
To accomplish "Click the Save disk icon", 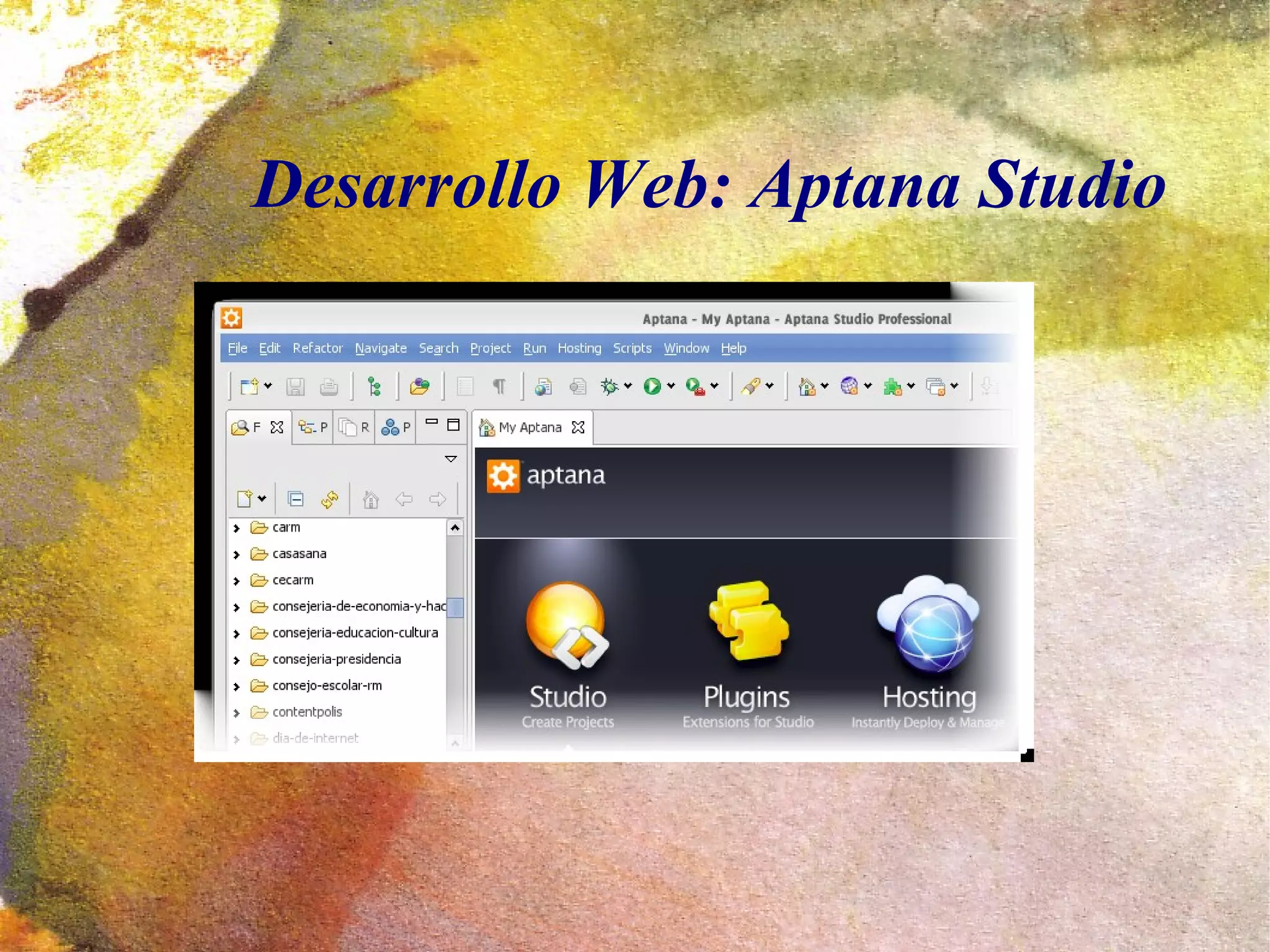I will [x=295, y=387].
